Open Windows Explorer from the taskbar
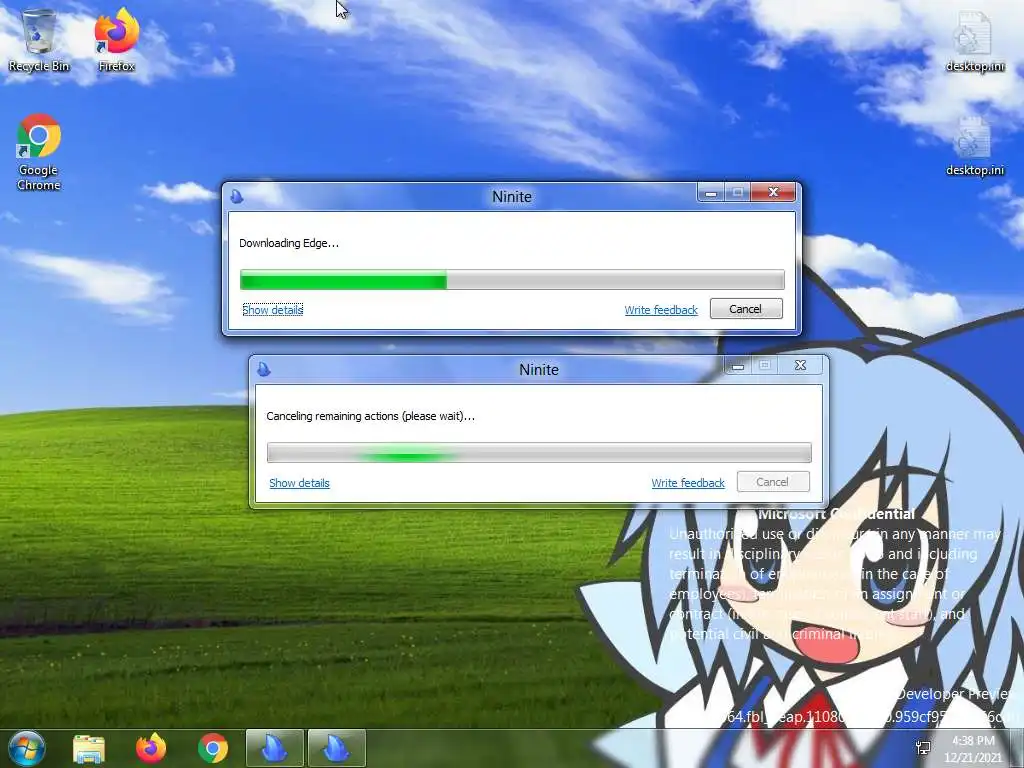The height and width of the screenshot is (768, 1024). click(x=89, y=749)
